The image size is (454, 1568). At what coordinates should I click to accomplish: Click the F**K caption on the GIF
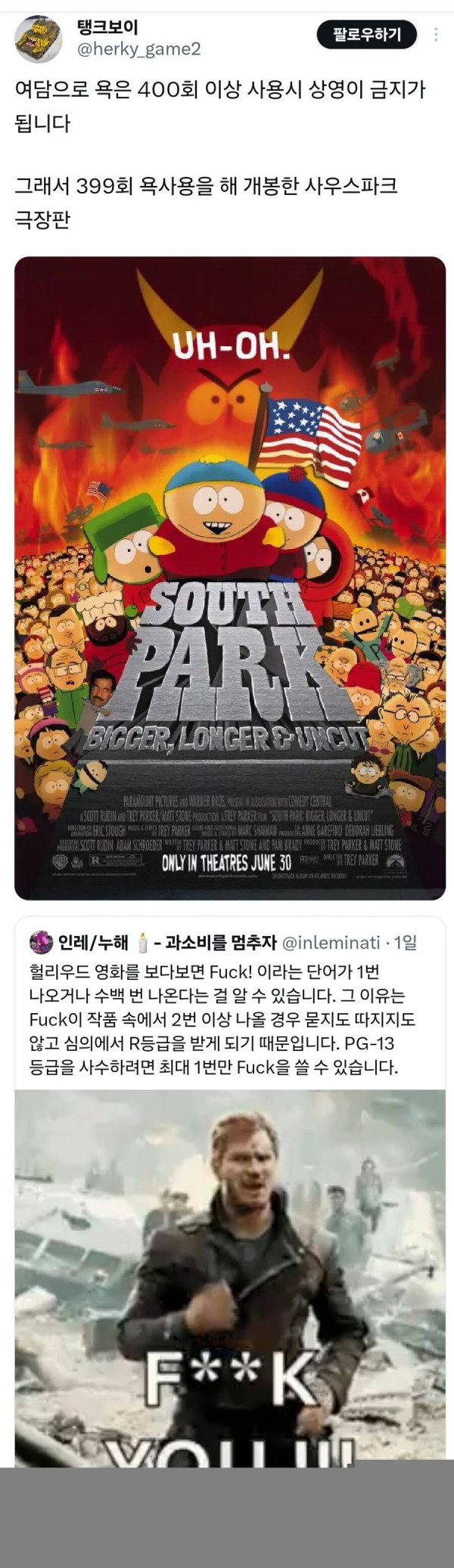click(230, 1378)
